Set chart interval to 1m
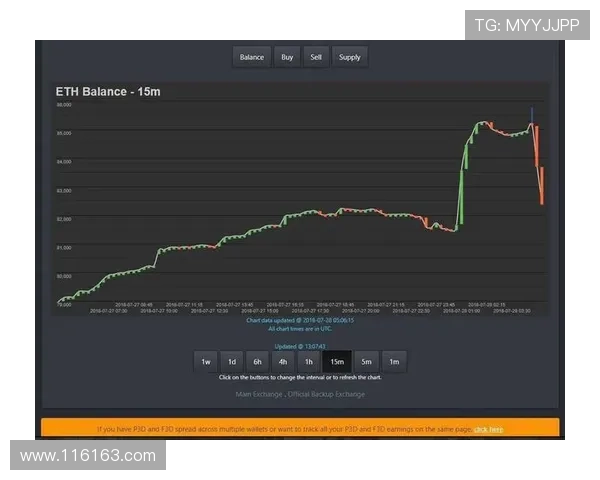Image resolution: width=600 pixels, height=480 pixels. (394, 362)
